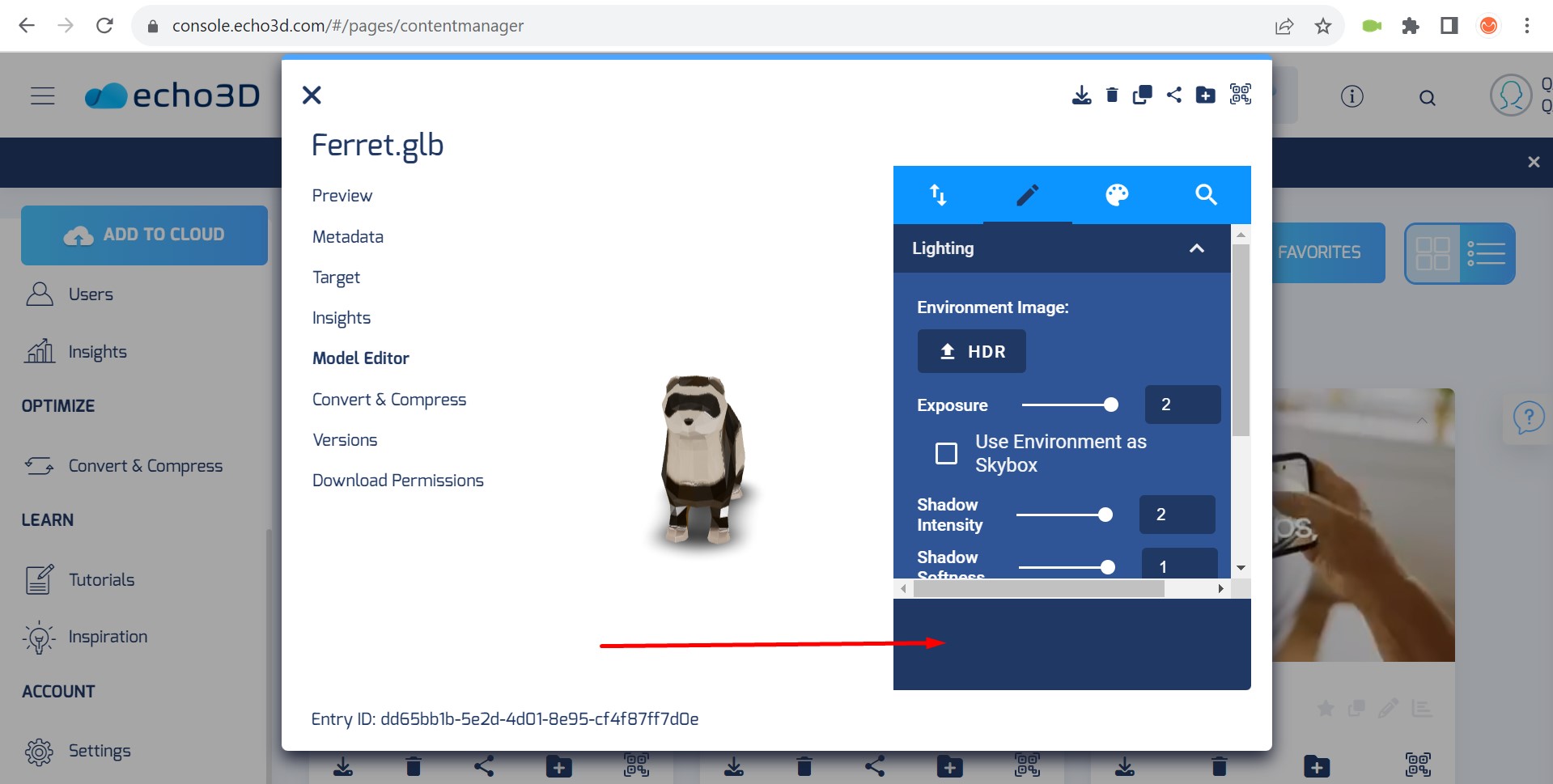
Task: Add to collection via header folder-plus icon
Action: 1206,95
